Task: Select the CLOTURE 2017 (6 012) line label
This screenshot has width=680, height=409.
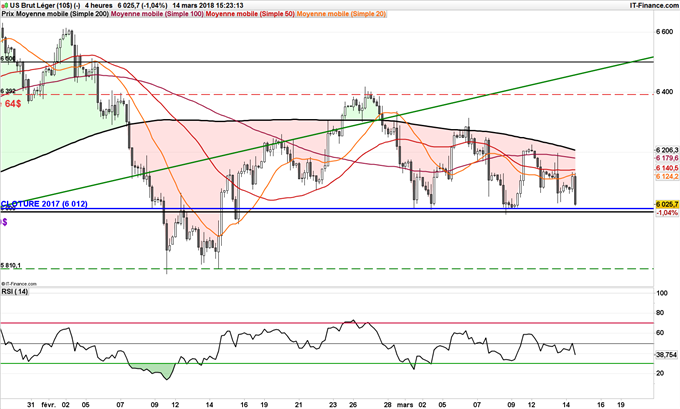Action: [x=44, y=204]
